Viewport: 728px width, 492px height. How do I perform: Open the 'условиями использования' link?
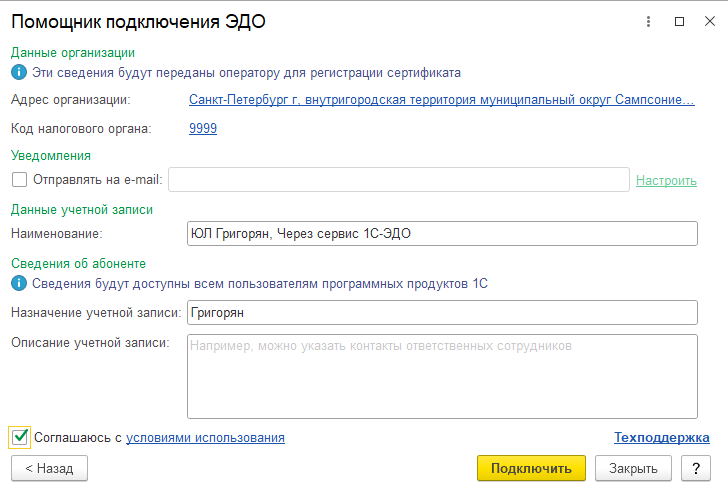pyautogui.click(x=205, y=437)
